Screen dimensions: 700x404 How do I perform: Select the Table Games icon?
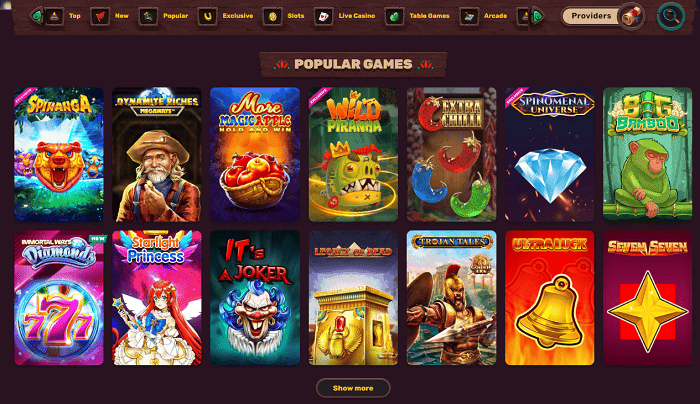click(394, 17)
